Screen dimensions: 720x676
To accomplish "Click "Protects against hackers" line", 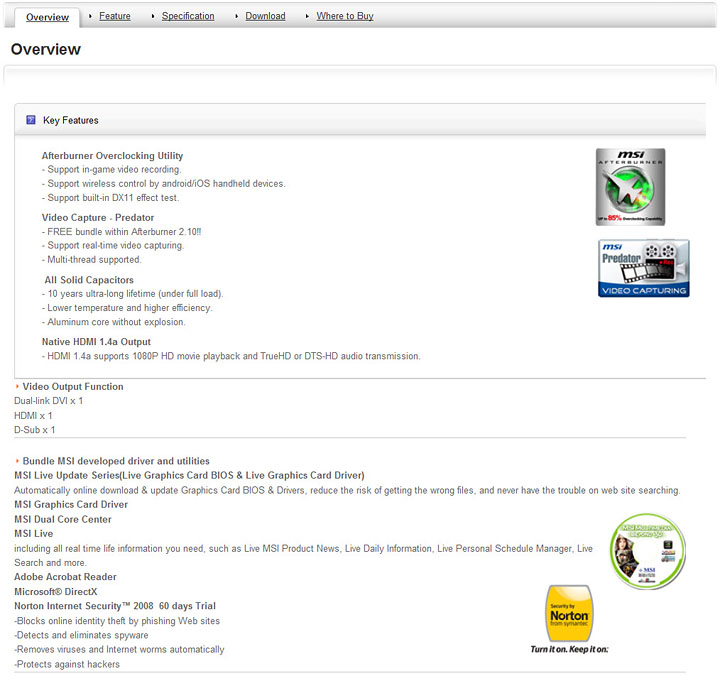I will (67, 664).
